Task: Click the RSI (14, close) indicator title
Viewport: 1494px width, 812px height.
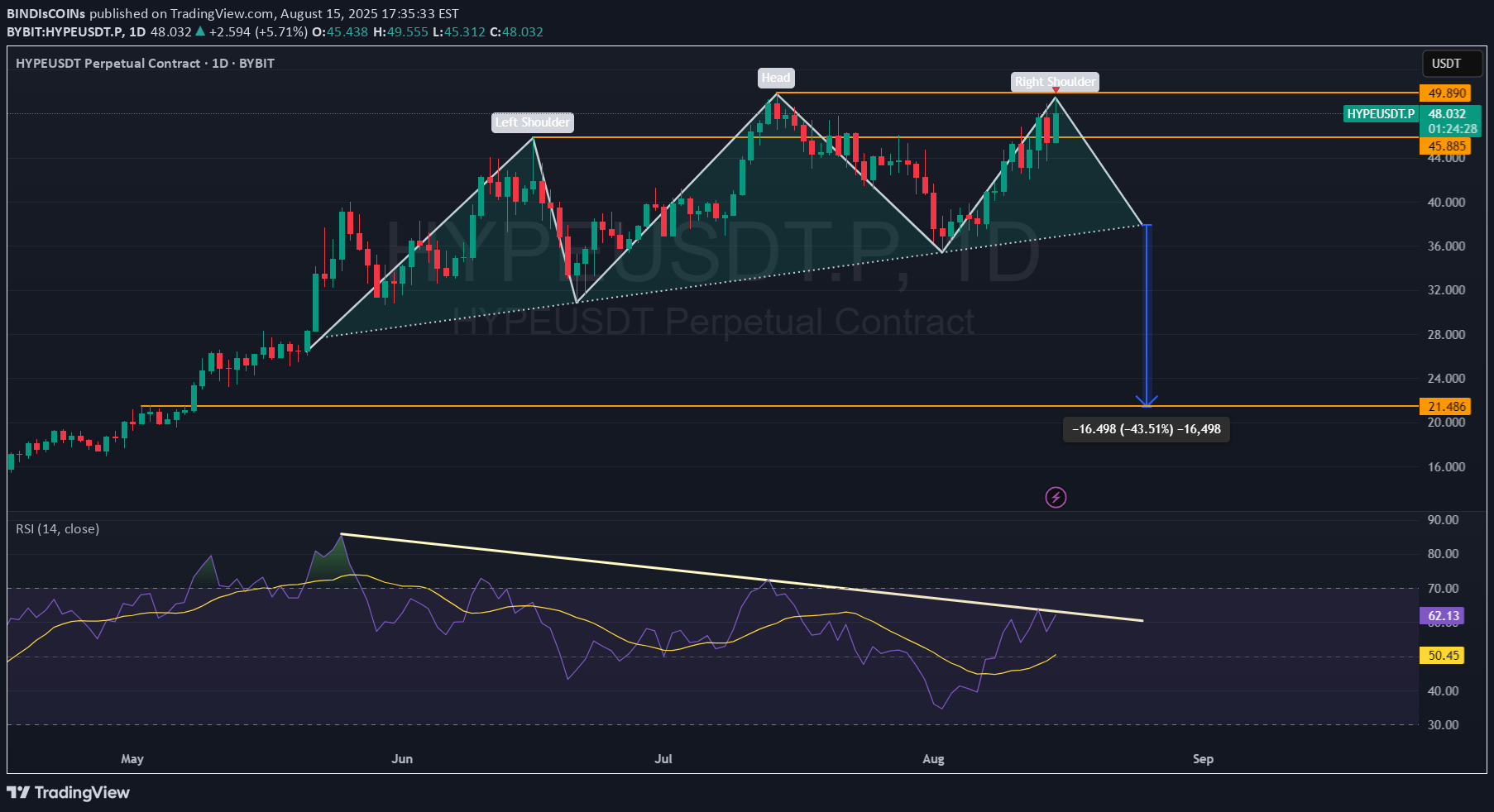Action: pyautogui.click(x=57, y=528)
